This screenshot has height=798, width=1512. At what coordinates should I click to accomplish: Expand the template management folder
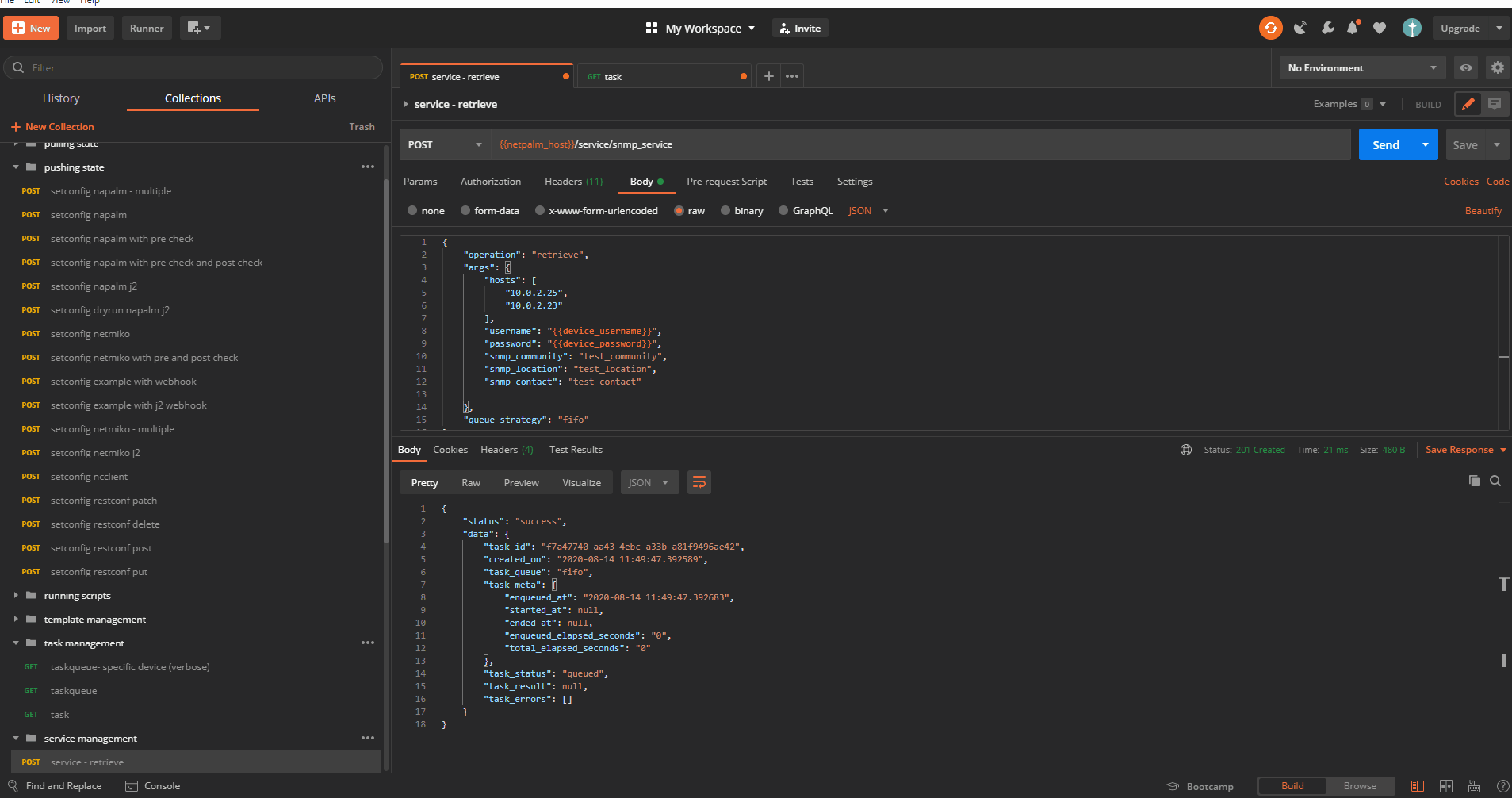tap(16, 619)
